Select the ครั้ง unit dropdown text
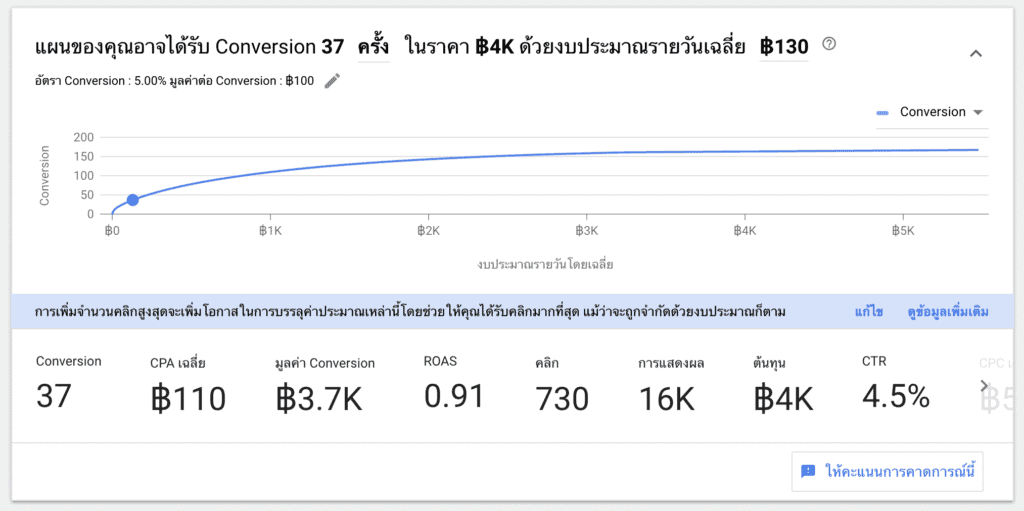 (x=373, y=46)
